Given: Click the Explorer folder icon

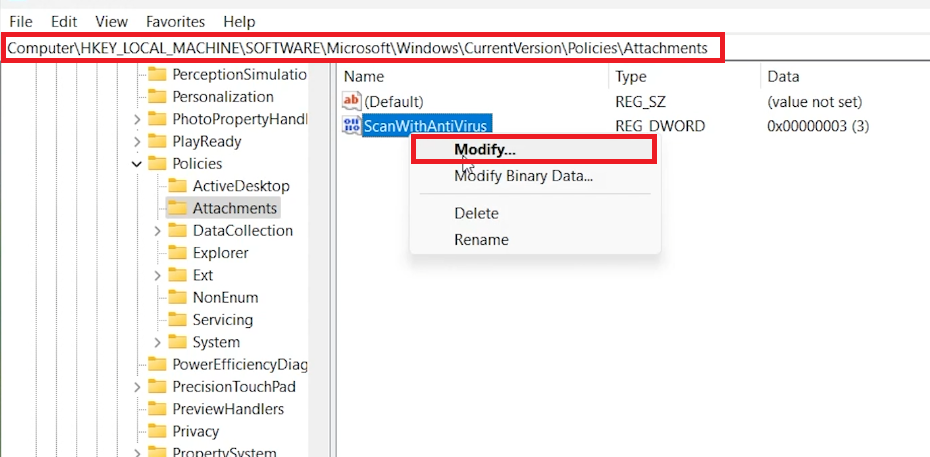Looking at the screenshot, I should (x=177, y=253).
